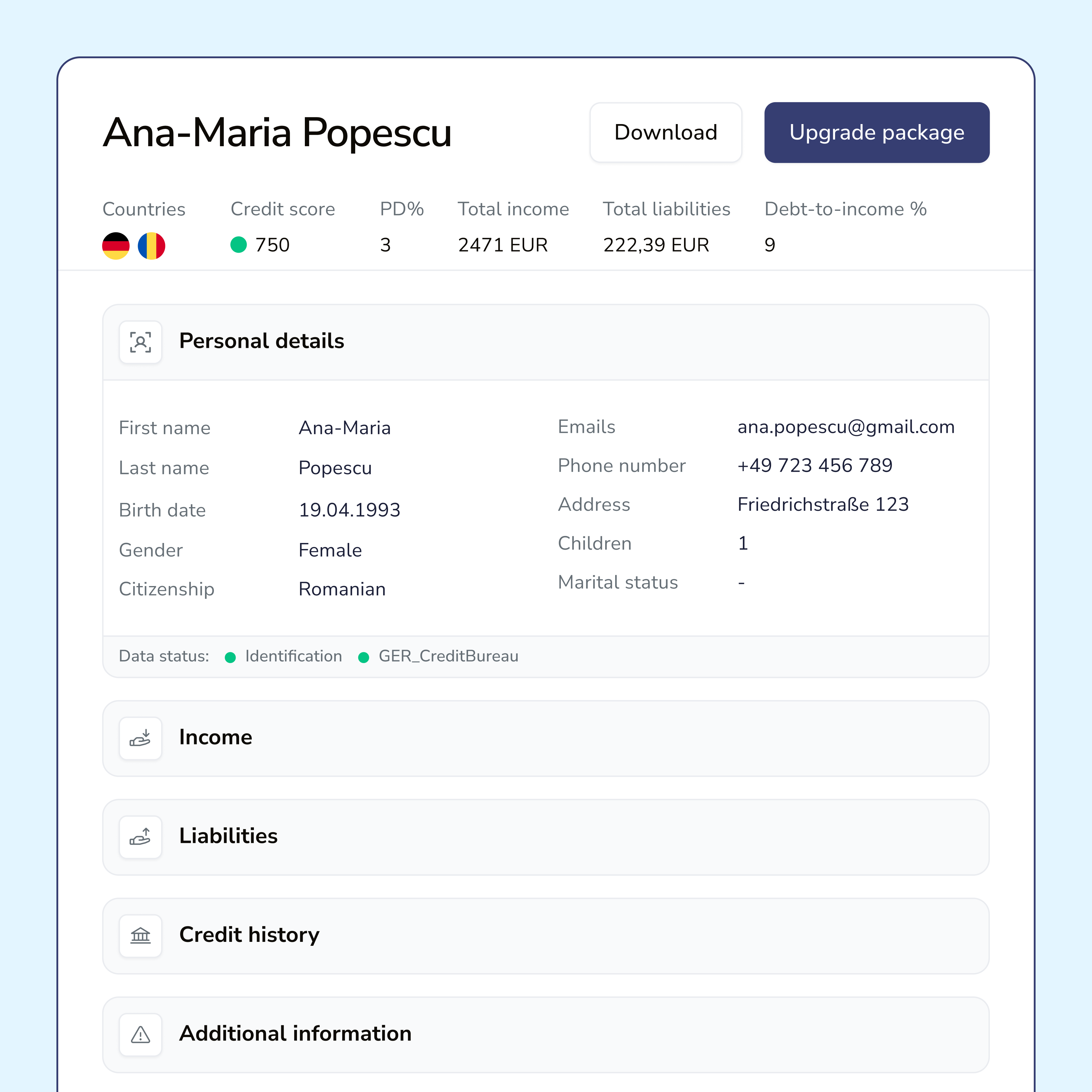Click the Income hand-receiving icon
Screen dimensions: 1092x1092
click(x=140, y=738)
